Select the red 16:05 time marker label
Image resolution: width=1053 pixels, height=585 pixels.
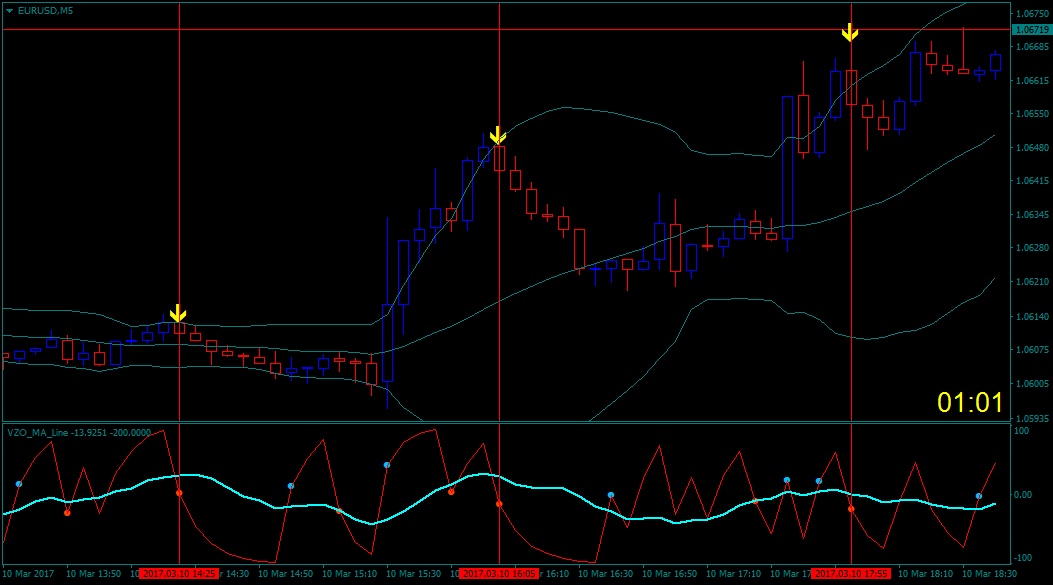click(499, 574)
